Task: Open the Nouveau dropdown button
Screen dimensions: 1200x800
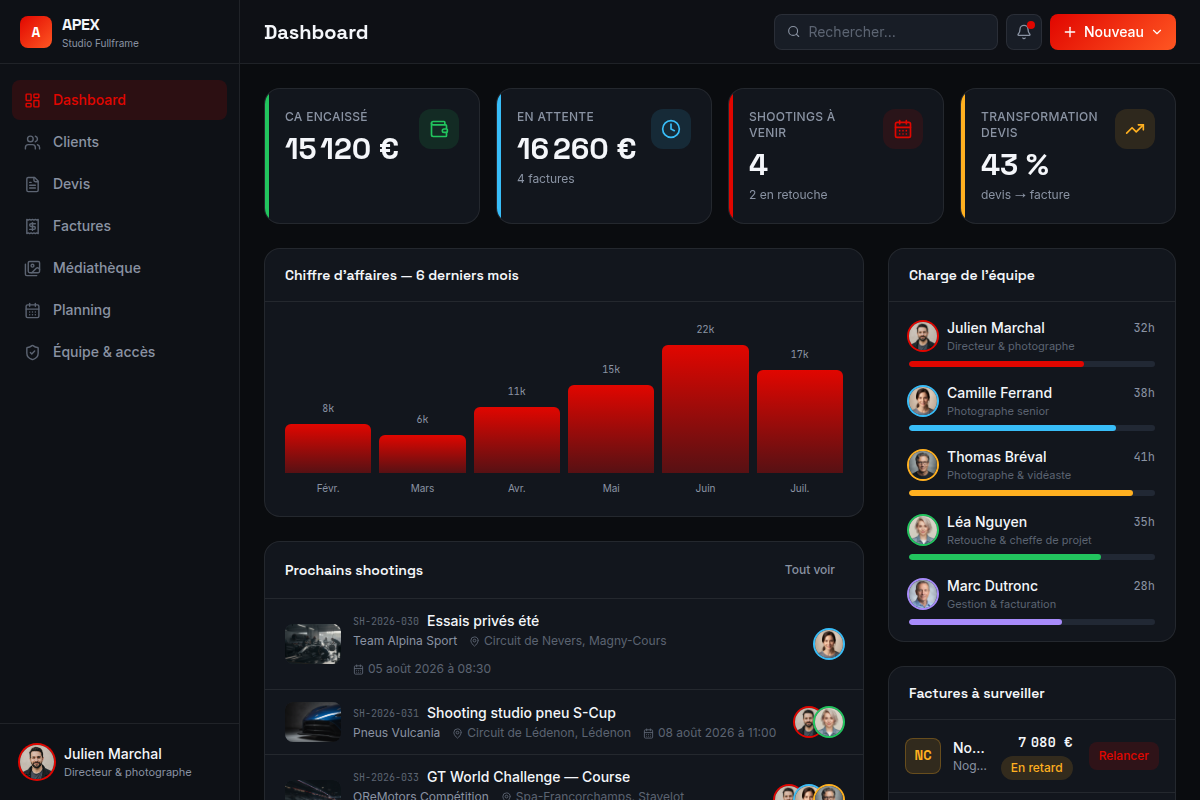Action: 1113,32
